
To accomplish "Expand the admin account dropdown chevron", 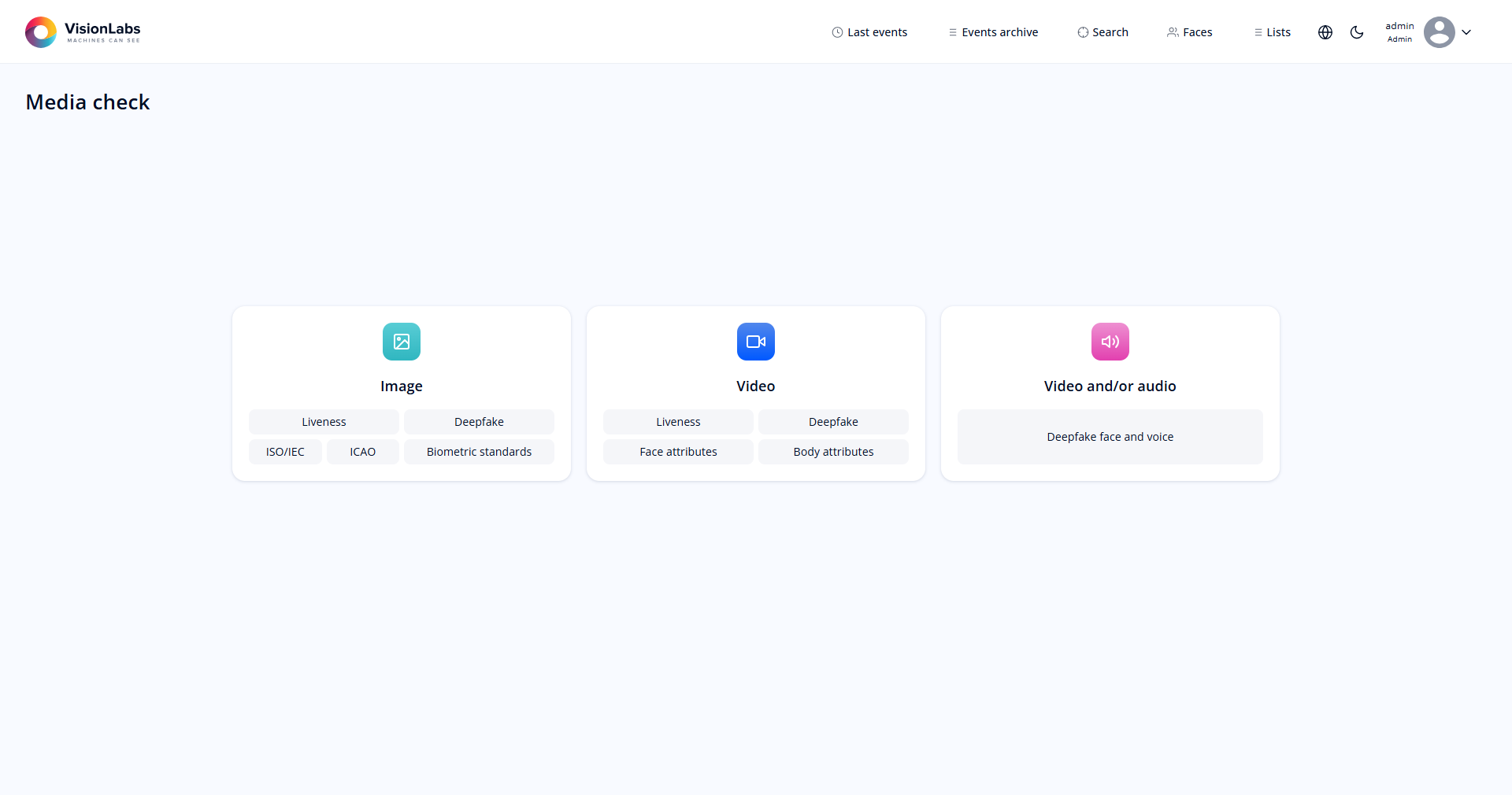I will click(x=1466, y=32).
